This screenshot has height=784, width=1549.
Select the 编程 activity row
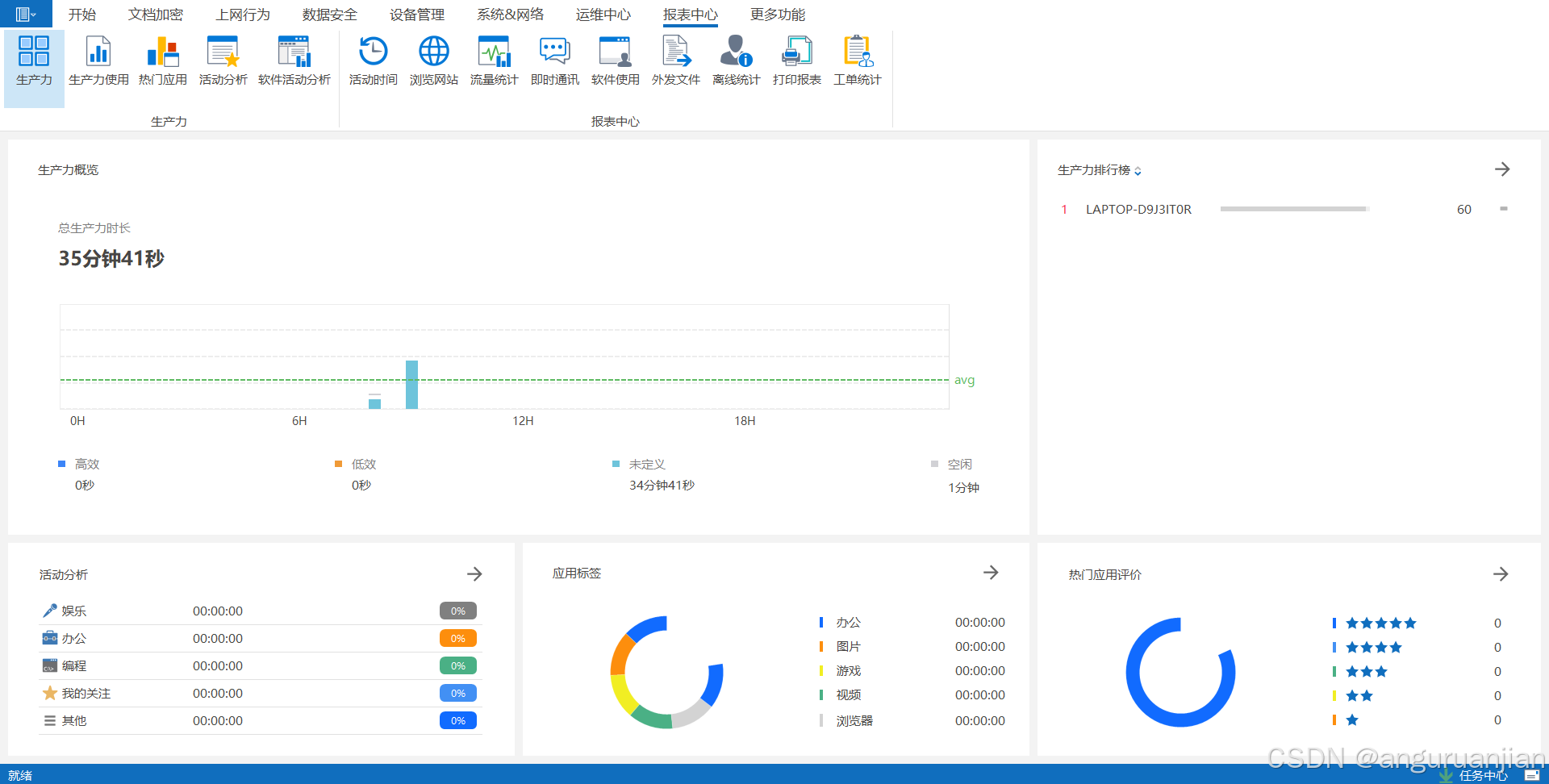coord(261,665)
